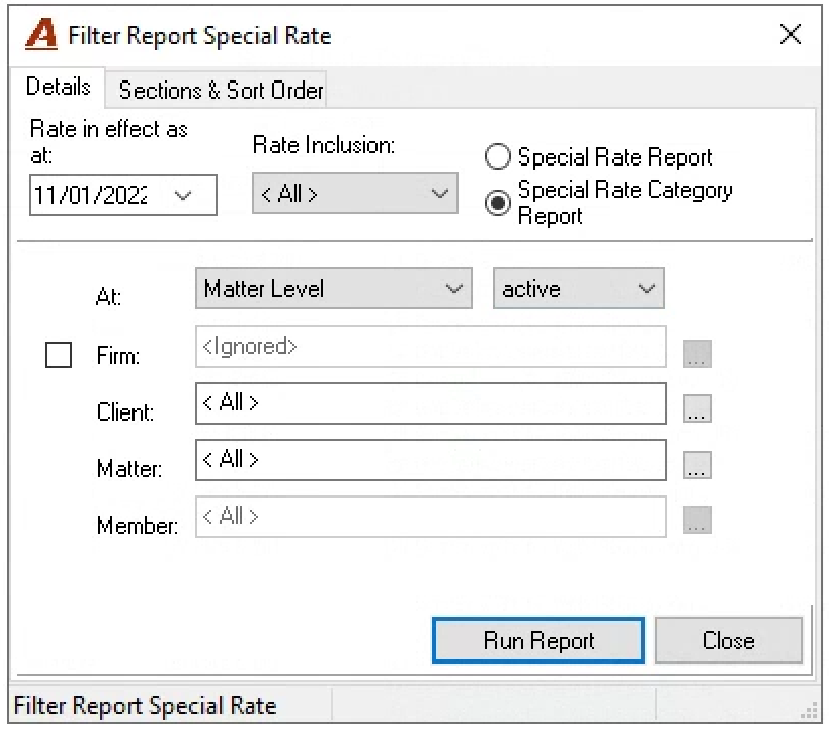829x730 pixels.
Task: Click the Member: label
Action: [137, 526]
